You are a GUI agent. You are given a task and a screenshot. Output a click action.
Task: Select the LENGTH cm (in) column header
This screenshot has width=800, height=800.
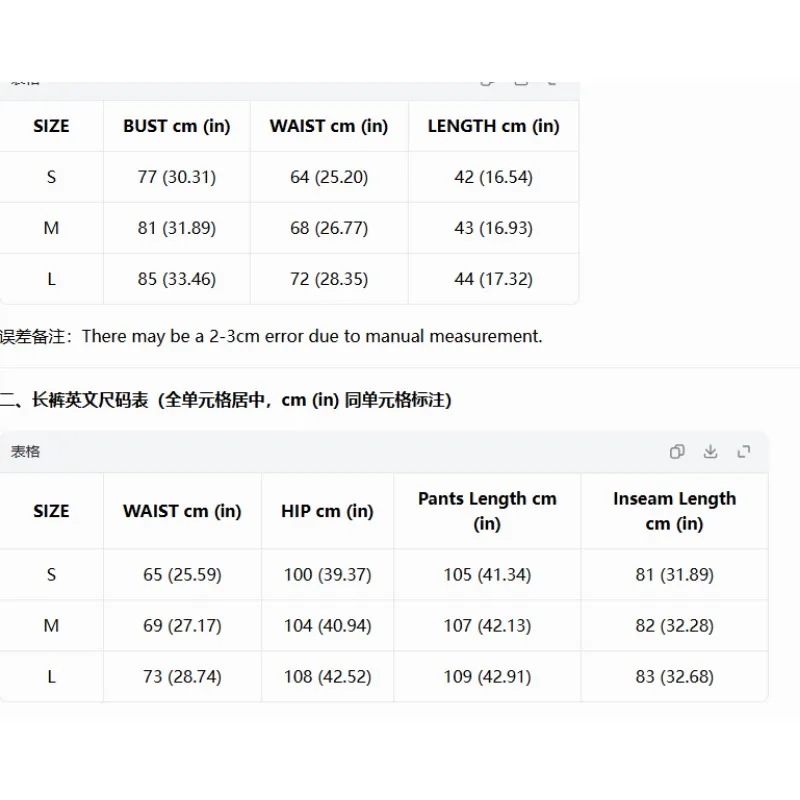coord(493,126)
